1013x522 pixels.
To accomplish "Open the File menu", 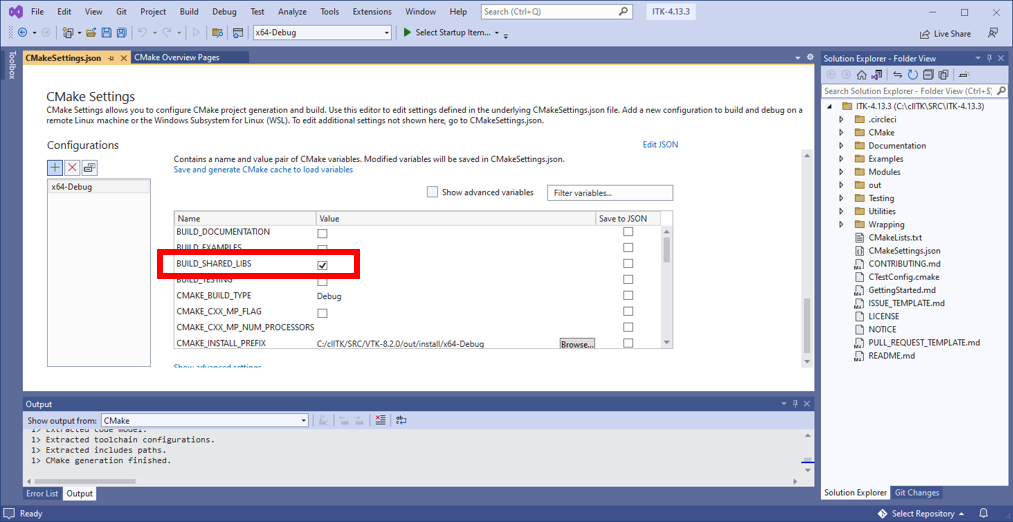I will click(x=37, y=12).
